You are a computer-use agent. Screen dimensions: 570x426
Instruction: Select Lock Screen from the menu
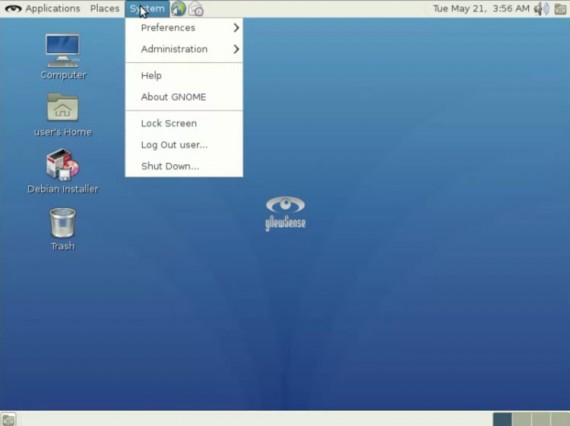(184, 124)
